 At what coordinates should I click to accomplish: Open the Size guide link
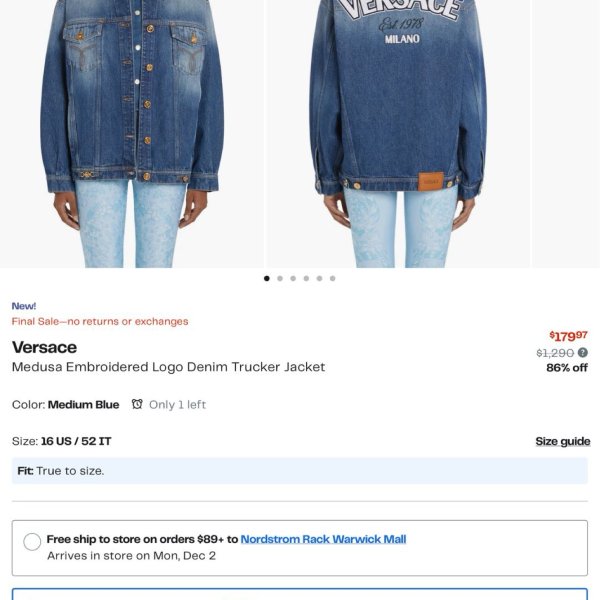[x=562, y=441]
